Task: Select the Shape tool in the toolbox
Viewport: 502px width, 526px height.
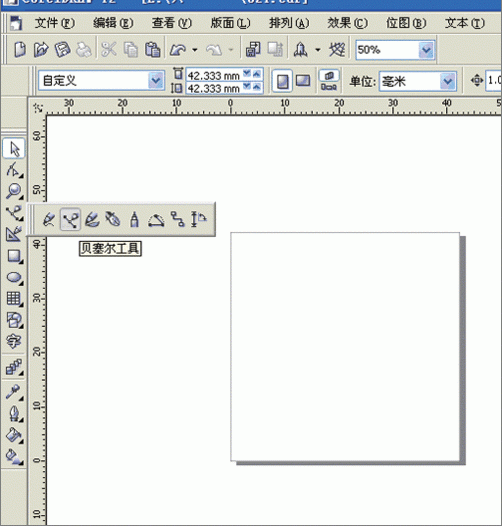Action: [14, 170]
